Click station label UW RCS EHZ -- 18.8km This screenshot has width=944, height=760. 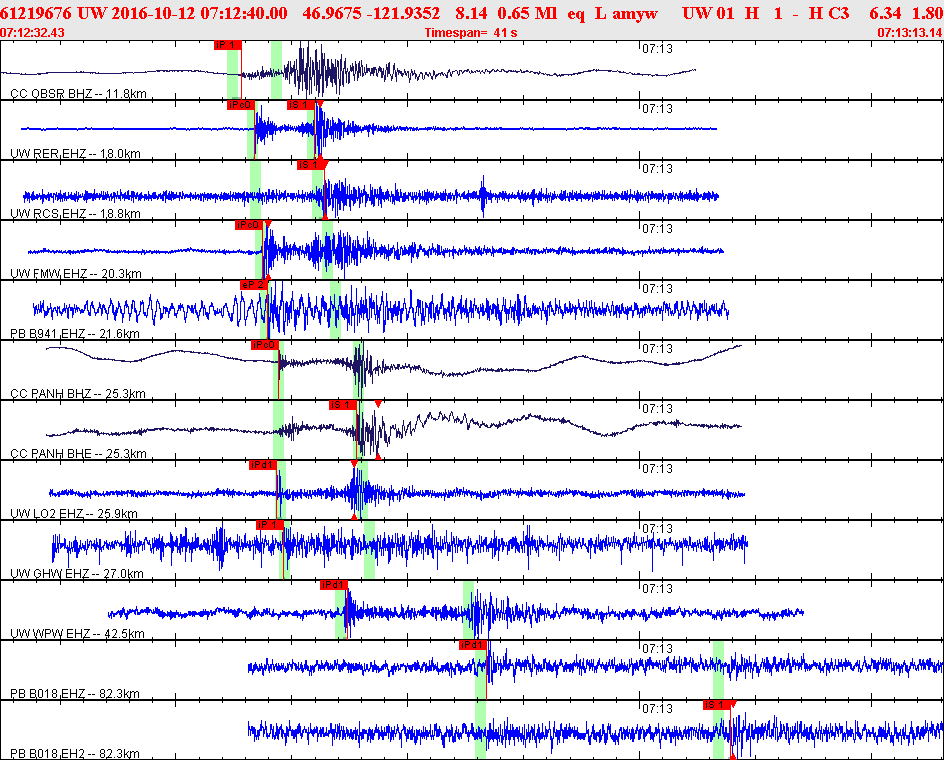(75, 214)
